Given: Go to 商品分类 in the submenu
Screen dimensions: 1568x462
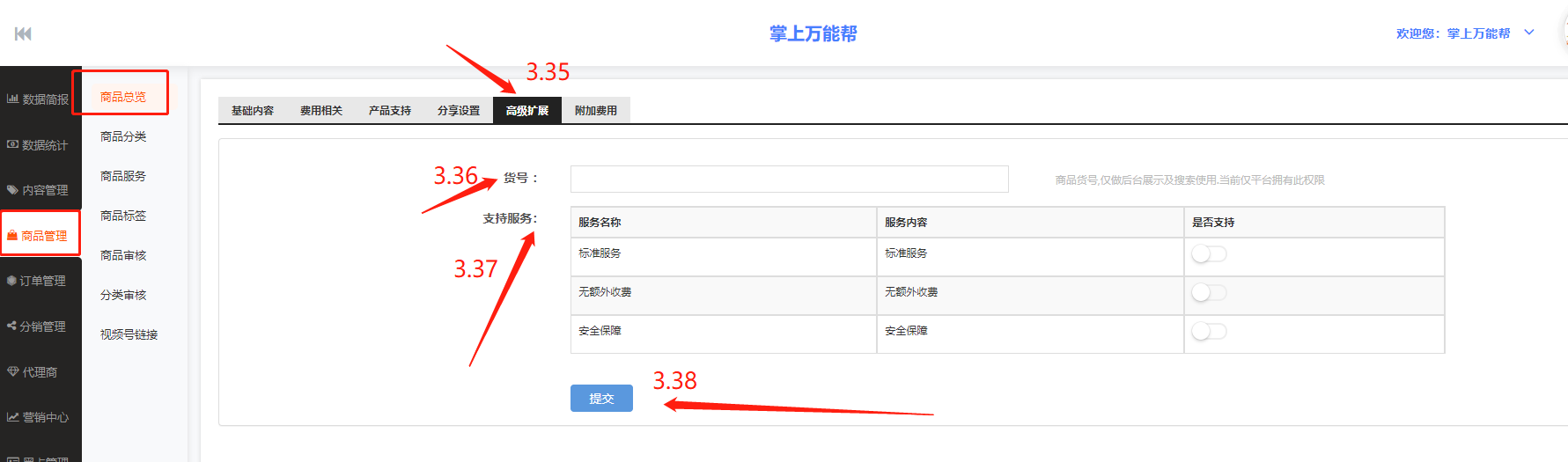Looking at the screenshot, I should click(x=123, y=136).
